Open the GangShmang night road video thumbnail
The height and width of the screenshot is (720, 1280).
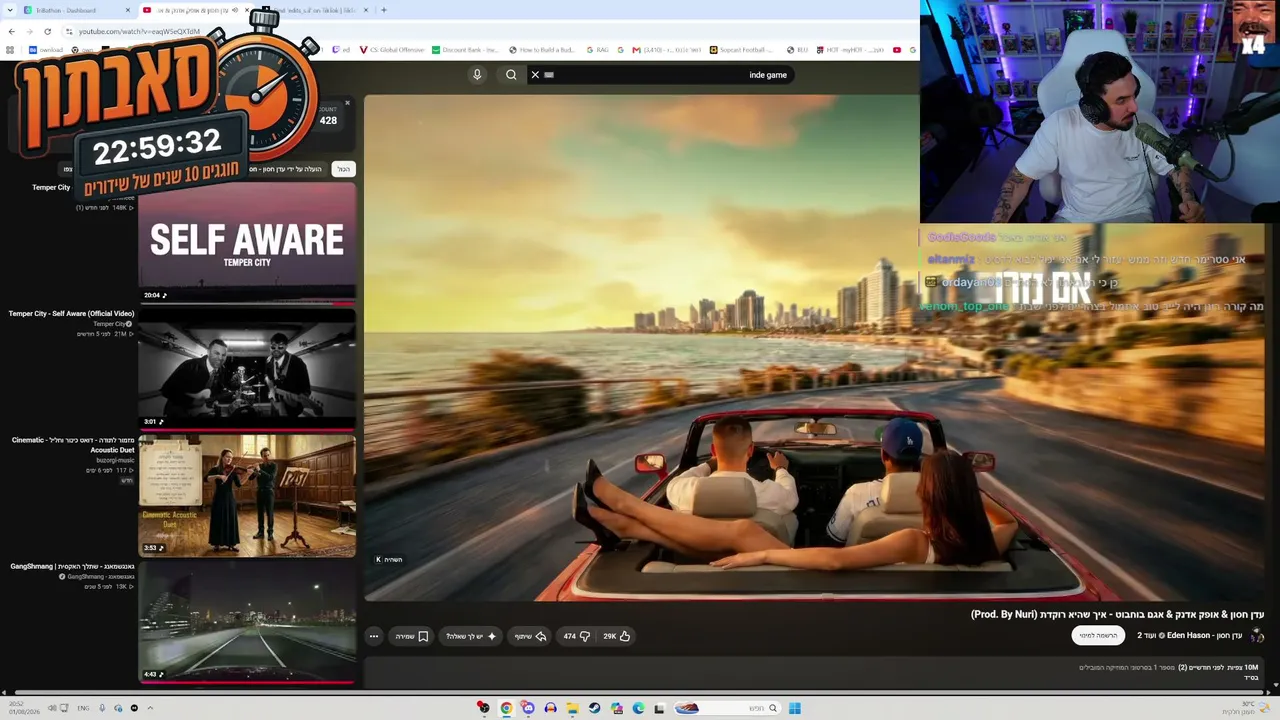click(247, 622)
